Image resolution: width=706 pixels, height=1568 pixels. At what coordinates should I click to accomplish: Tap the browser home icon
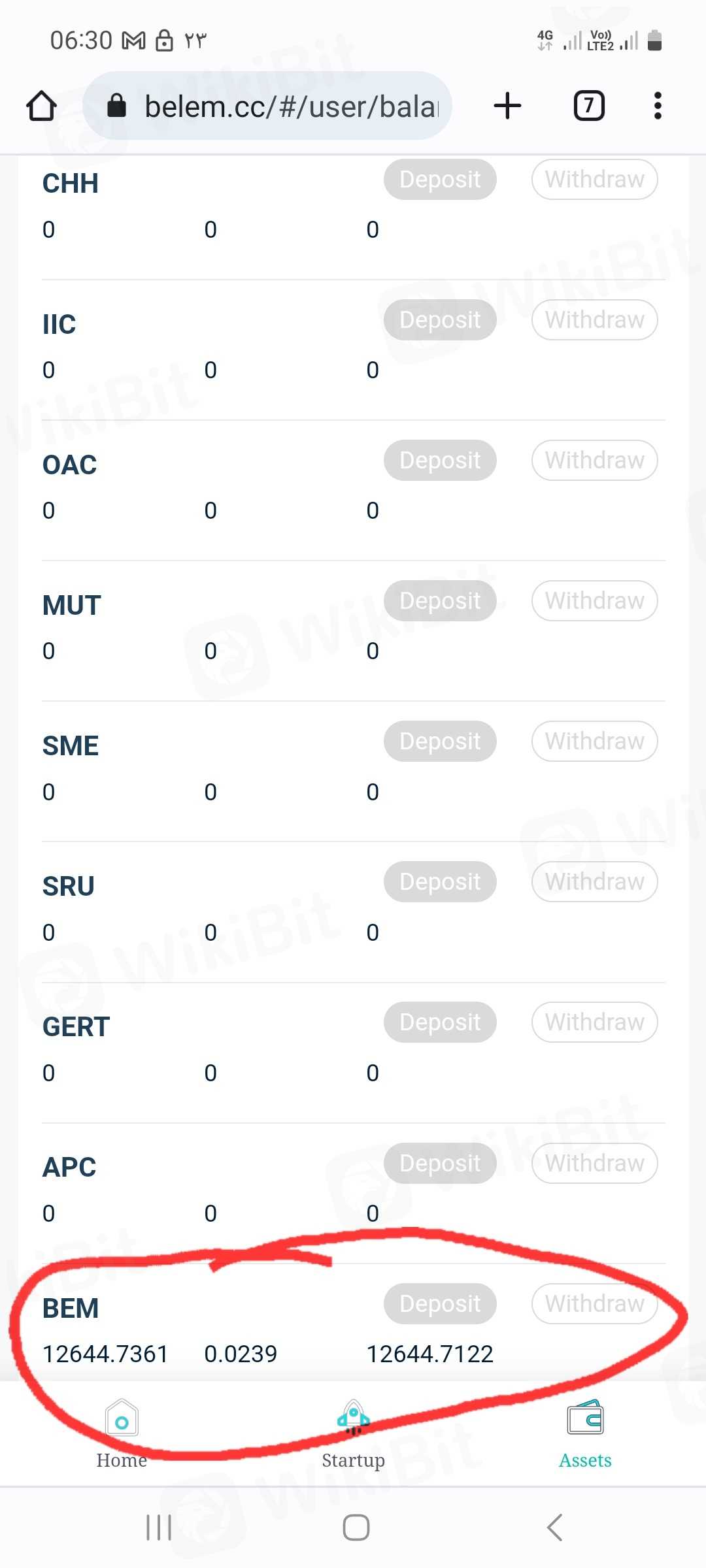coord(41,106)
